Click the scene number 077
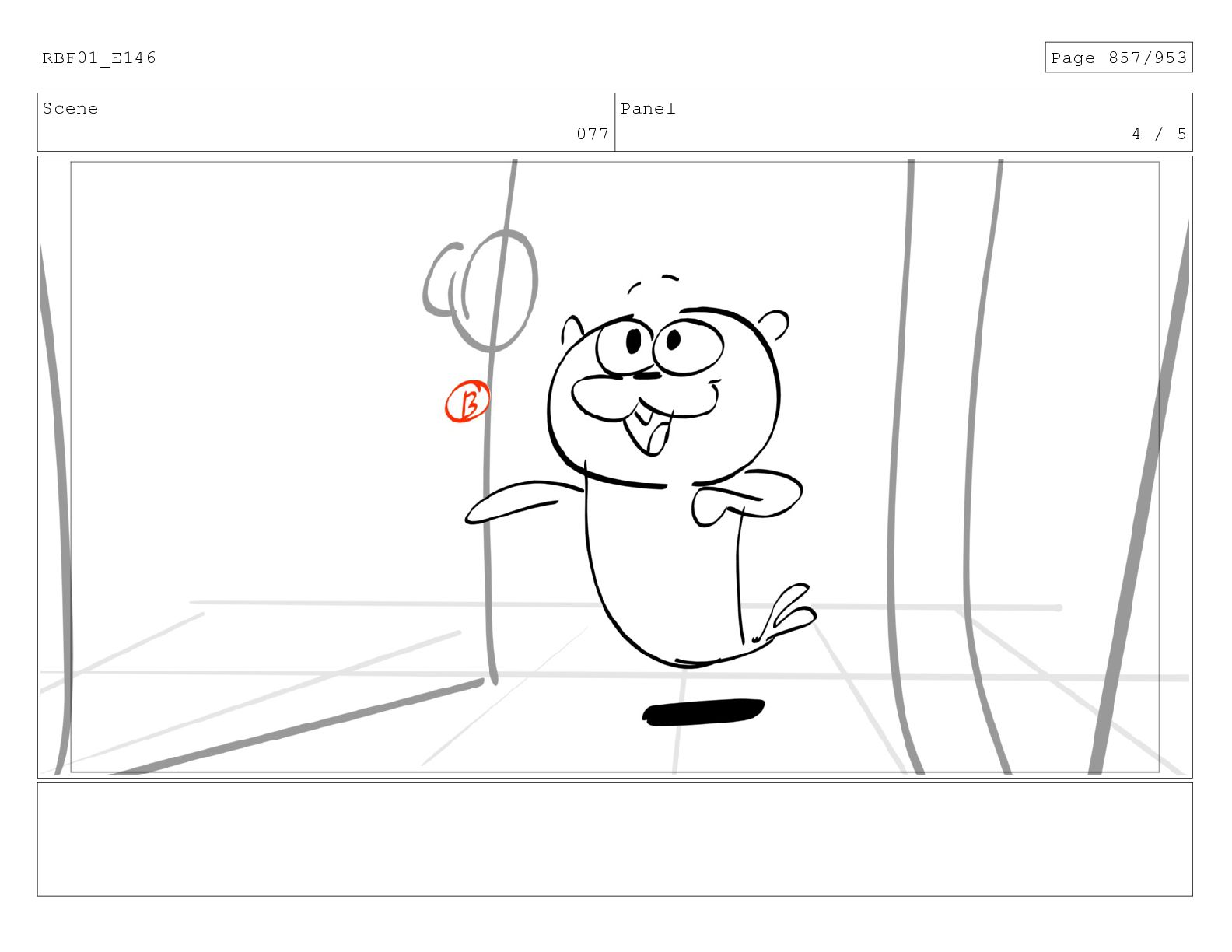The width and height of the screenshot is (1232, 952). [593, 134]
